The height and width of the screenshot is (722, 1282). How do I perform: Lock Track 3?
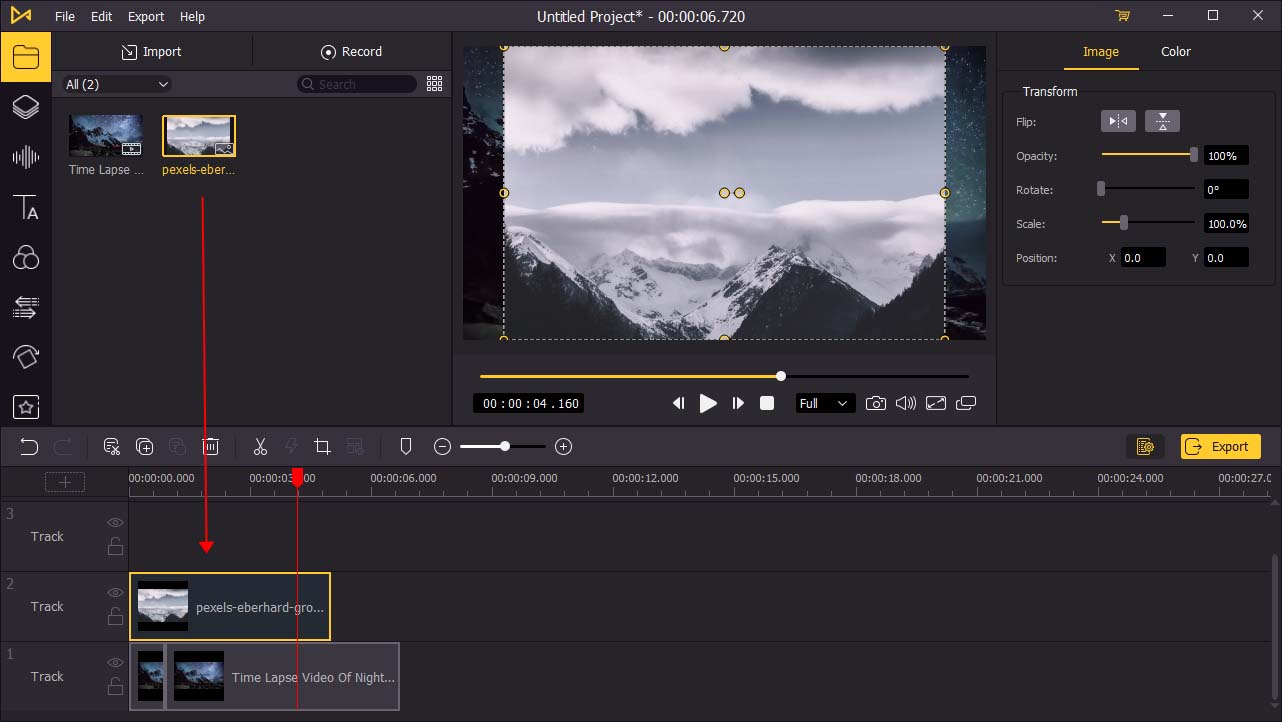[x=116, y=546]
